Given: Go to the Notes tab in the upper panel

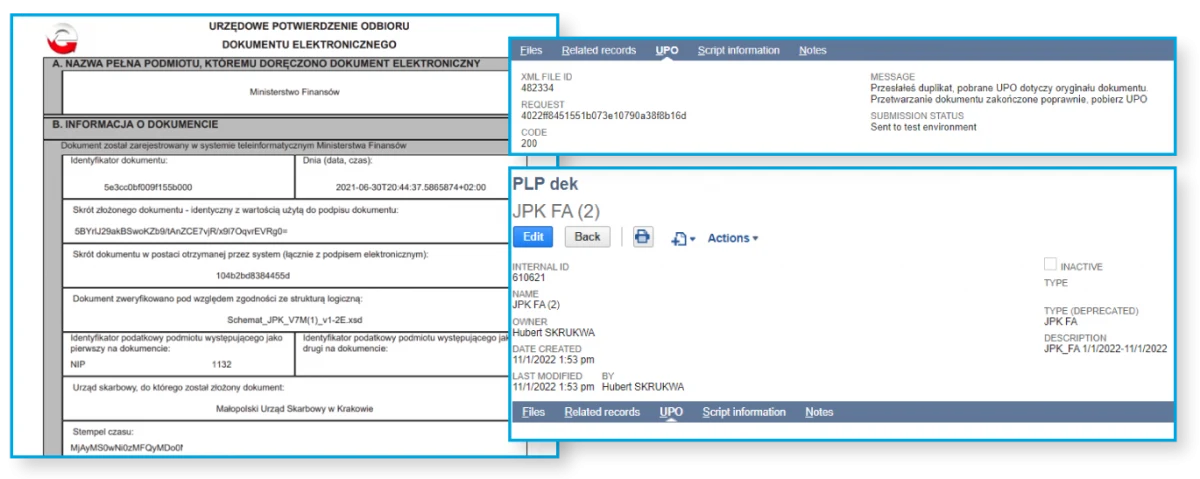Looking at the screenshot, I should tap(813, 50).
